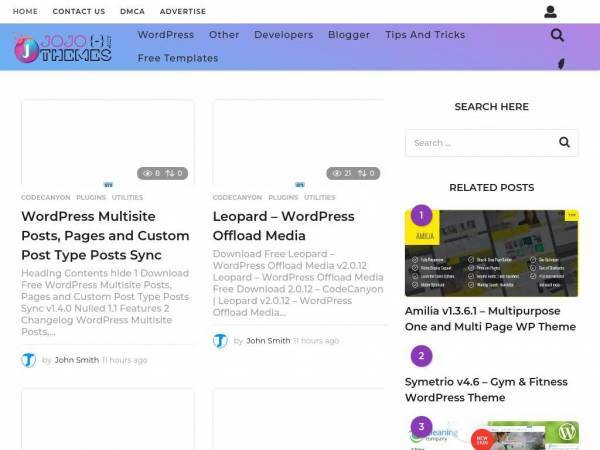Toggle dark mode moon icon in header
This screenshot has width=600, height=450.
pos(561,64)
